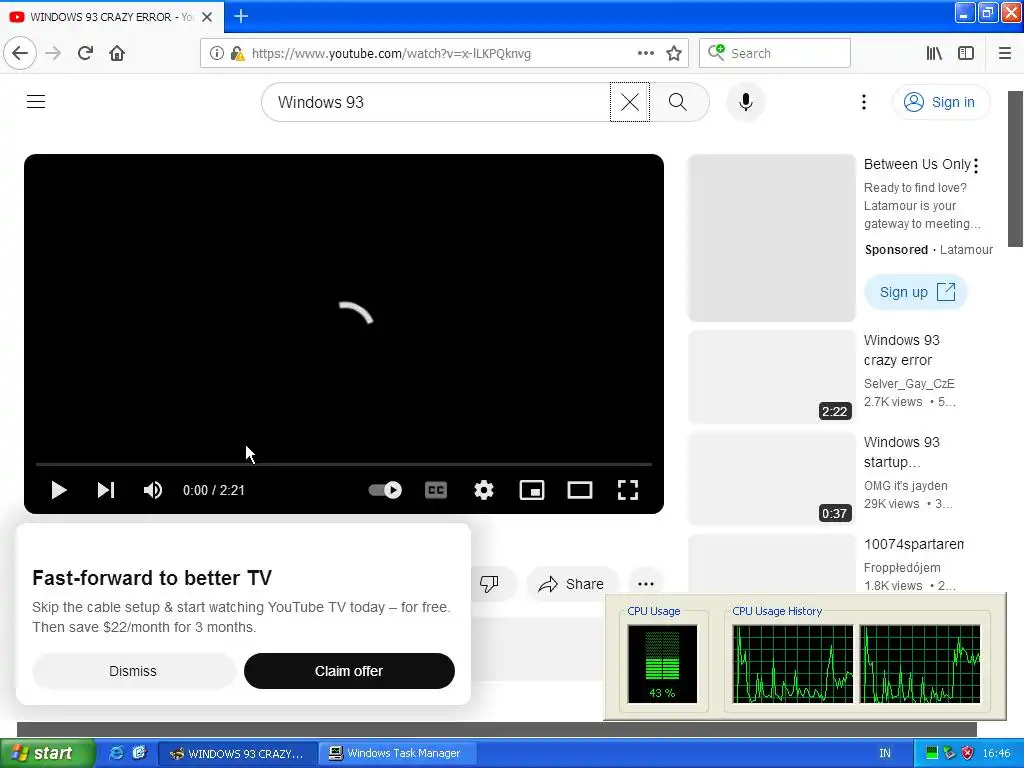Click the Latamour ad thumbnail

coord(772,238)
